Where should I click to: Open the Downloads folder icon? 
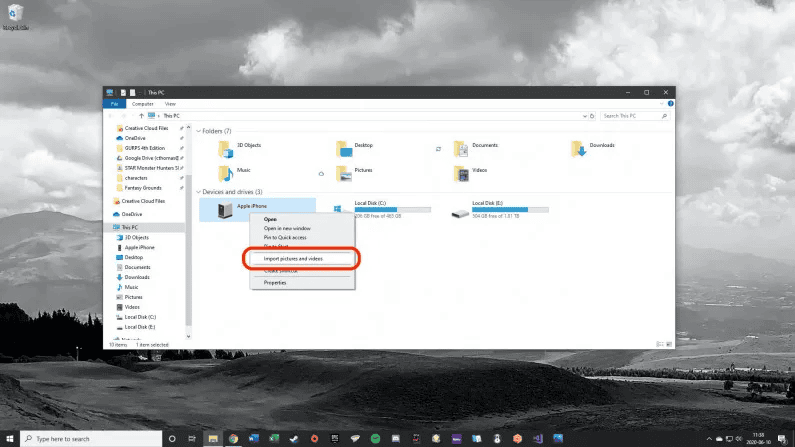[578, 148]
